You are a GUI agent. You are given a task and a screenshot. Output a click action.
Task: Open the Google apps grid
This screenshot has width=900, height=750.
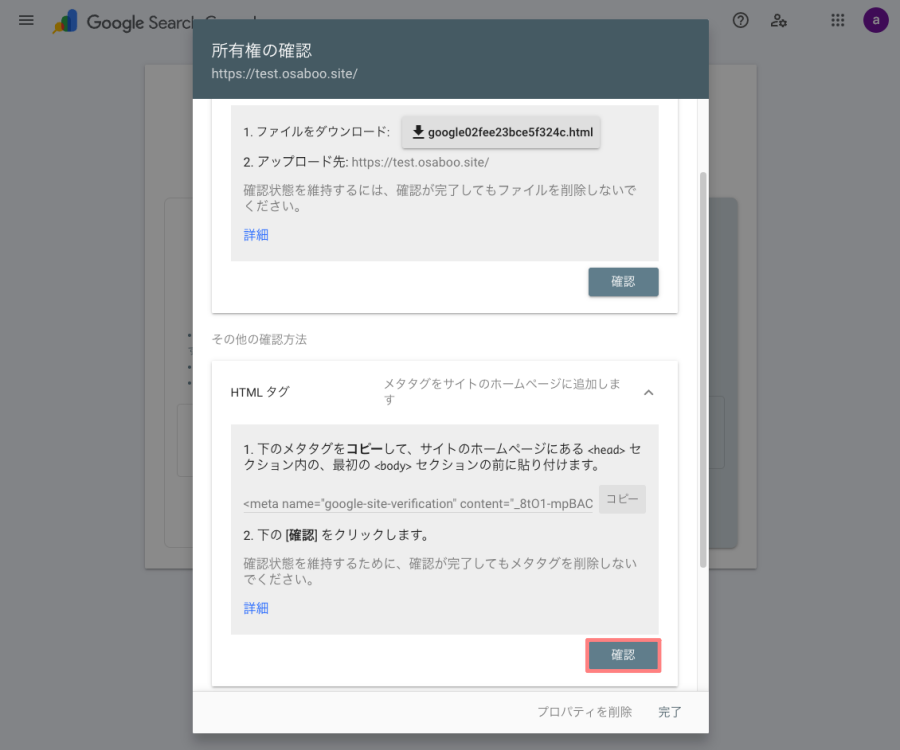pos(837,21)
